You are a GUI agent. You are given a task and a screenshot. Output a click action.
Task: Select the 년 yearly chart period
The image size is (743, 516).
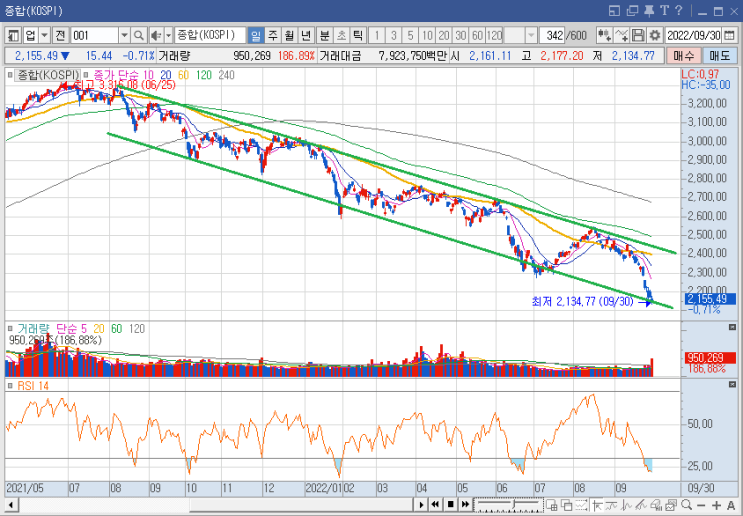pos(306,35)
